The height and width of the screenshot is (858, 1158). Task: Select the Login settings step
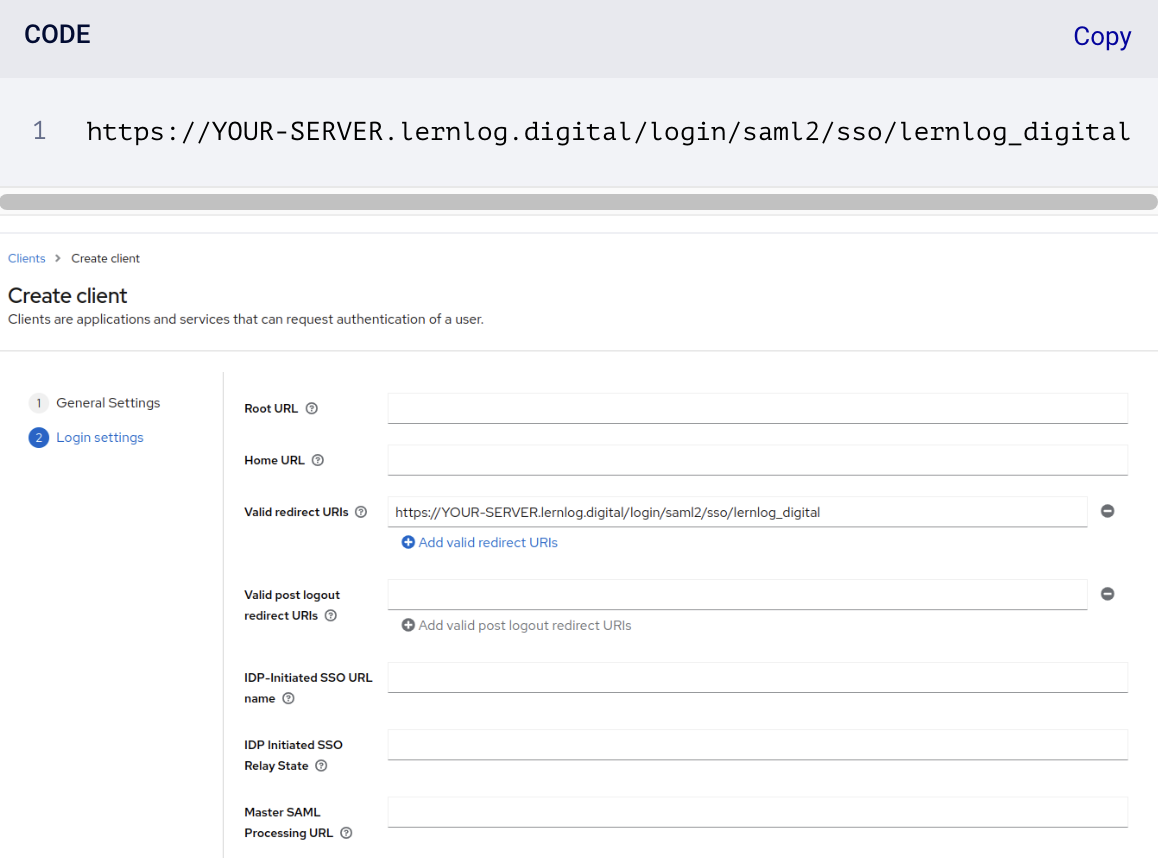pos(99,438)
